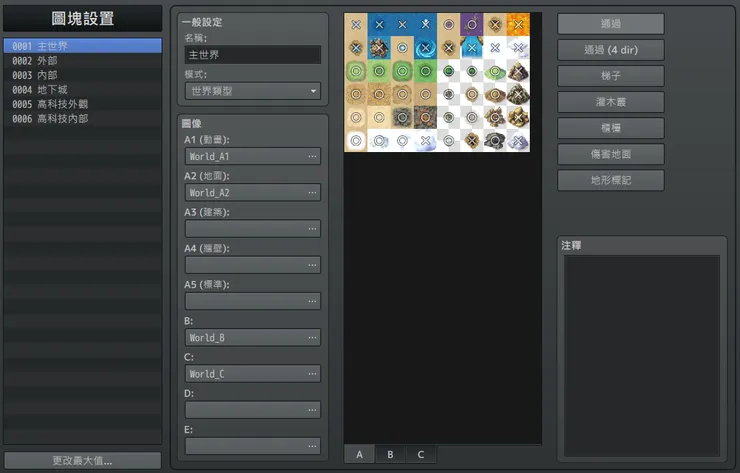Click the 名稱 field containing 主世界

point(253,55)
